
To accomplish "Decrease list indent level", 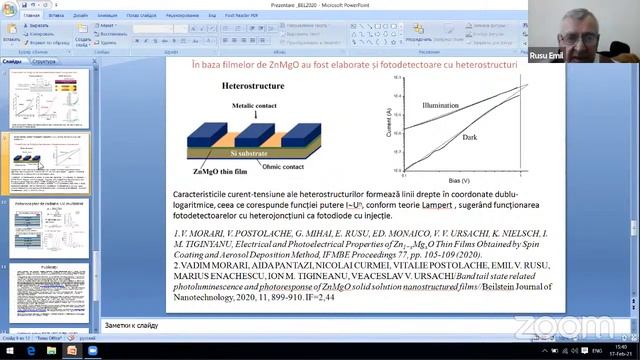I will pyautogui.click(x=252, y=28).
